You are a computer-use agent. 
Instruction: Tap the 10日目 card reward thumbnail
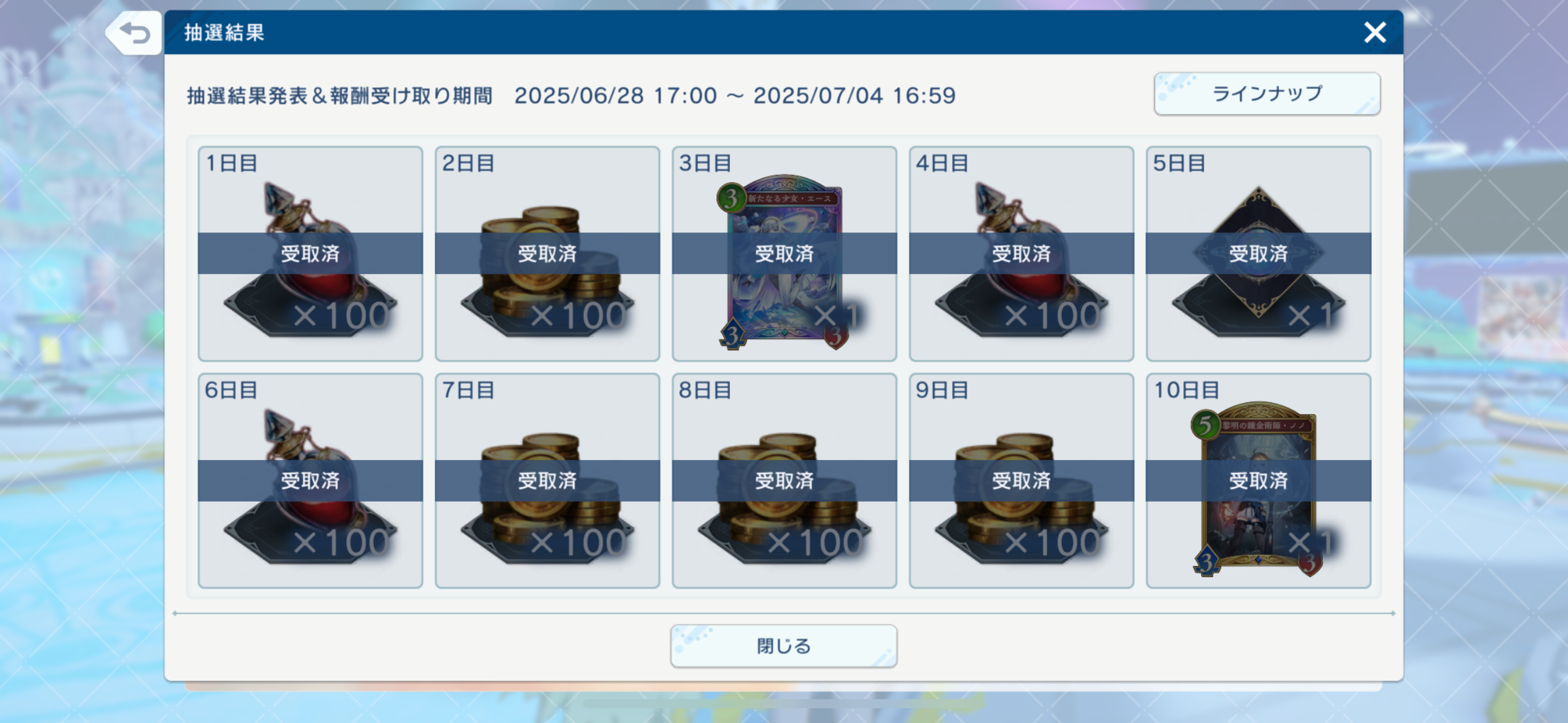[1258, 489]
